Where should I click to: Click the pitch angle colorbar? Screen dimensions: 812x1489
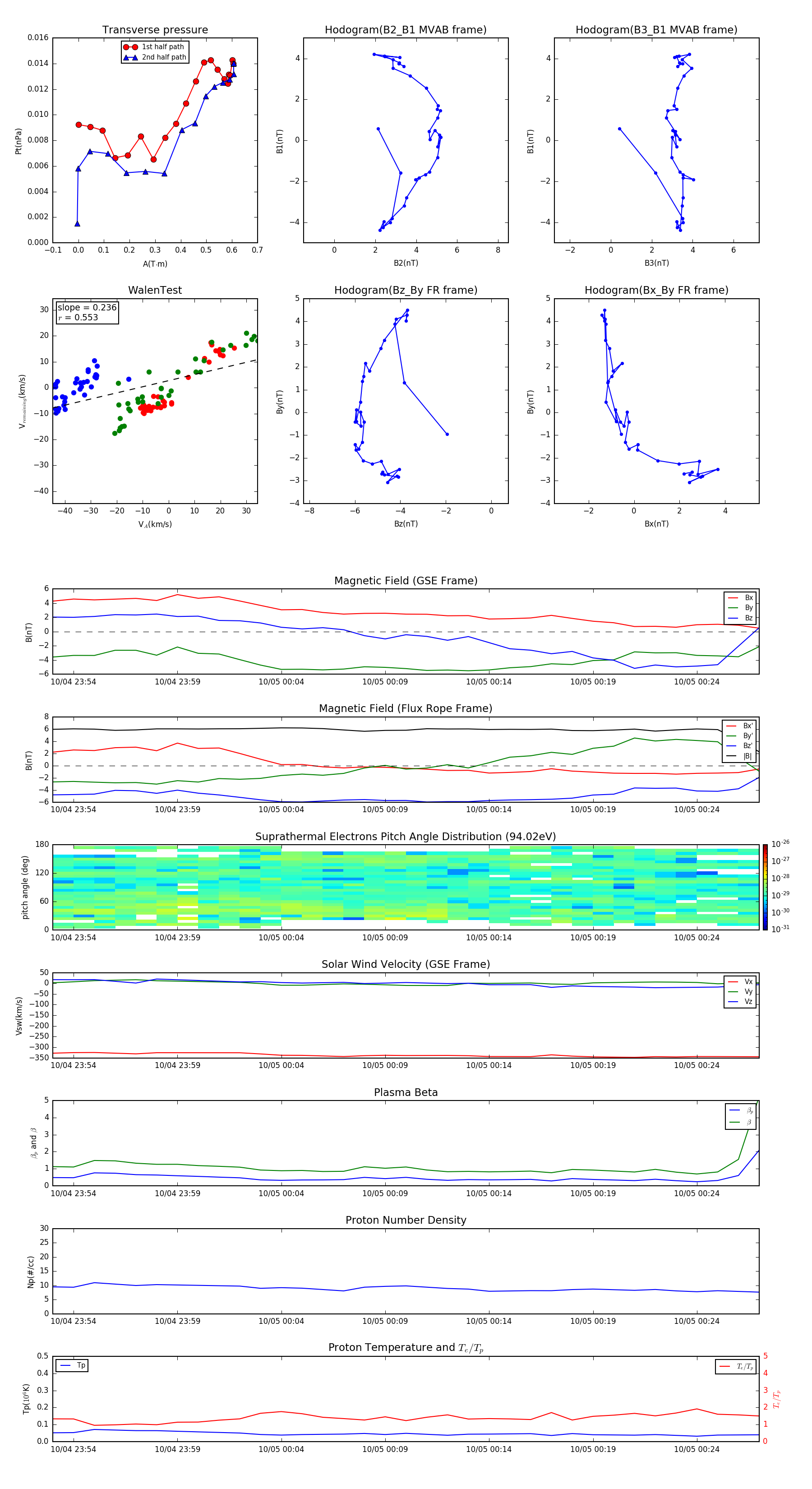(x=765, y=887)
